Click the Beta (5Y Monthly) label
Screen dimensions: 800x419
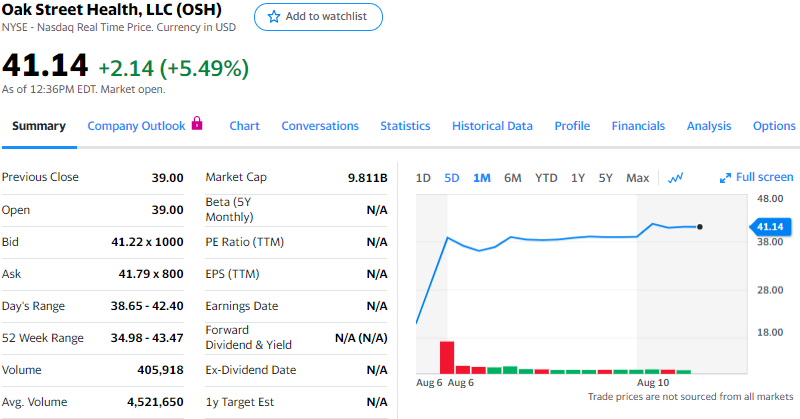click(x=230, y=209)
